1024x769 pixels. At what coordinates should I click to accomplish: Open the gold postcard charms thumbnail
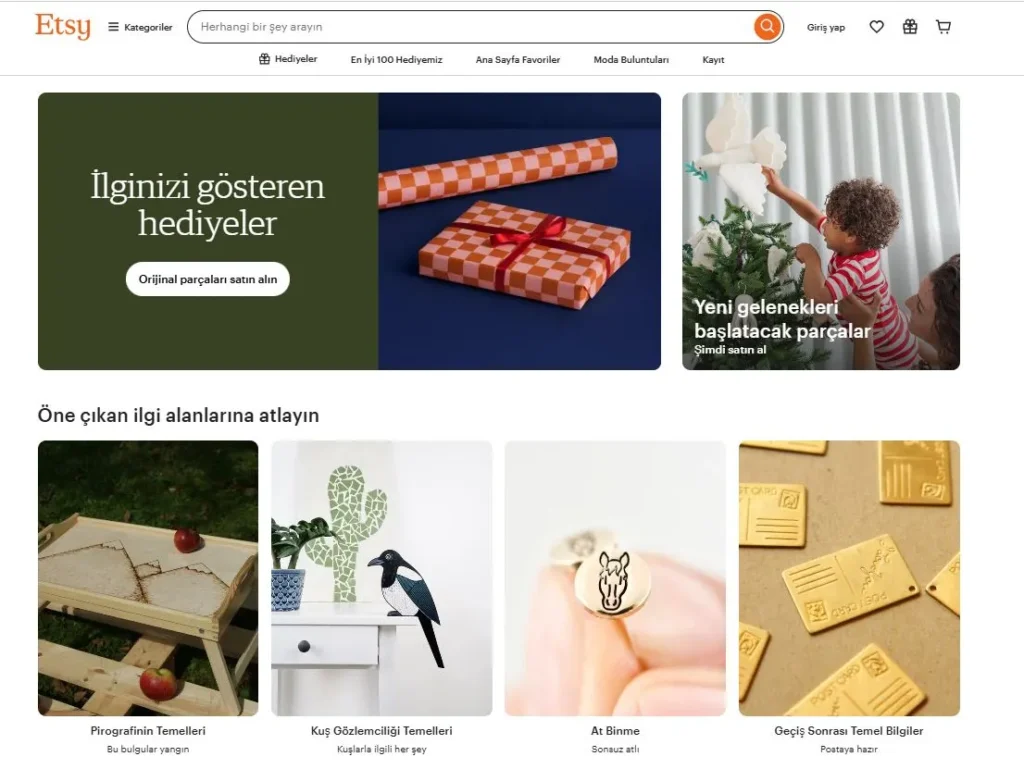[x=849, y=578]
